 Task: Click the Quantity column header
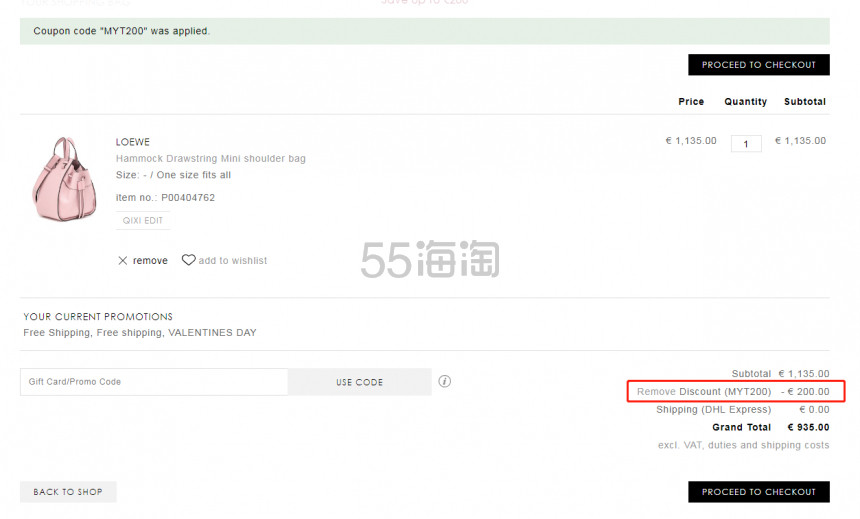pyautogui.click(x=745, y=101)
